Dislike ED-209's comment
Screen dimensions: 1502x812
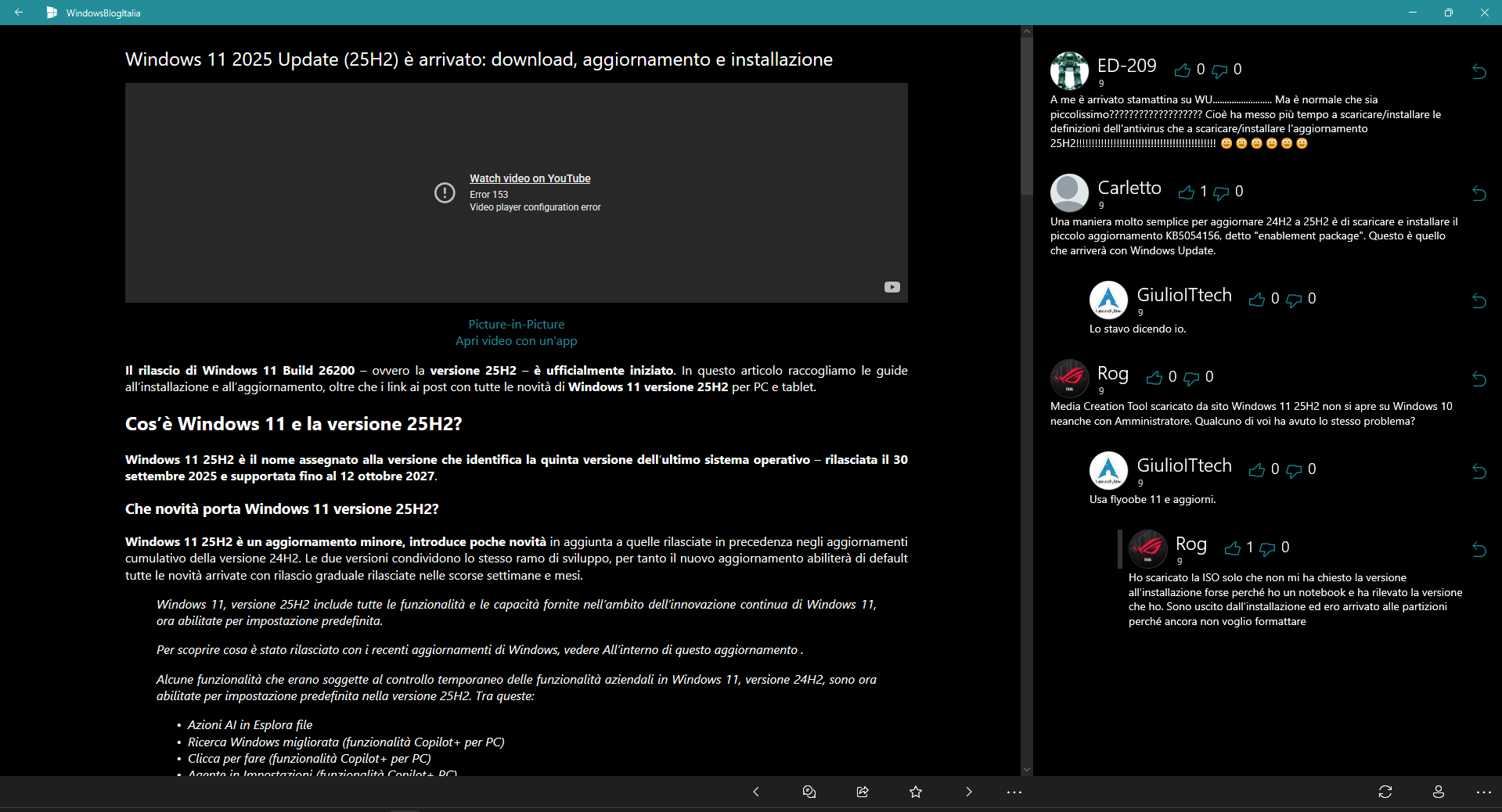(1219, 70)
